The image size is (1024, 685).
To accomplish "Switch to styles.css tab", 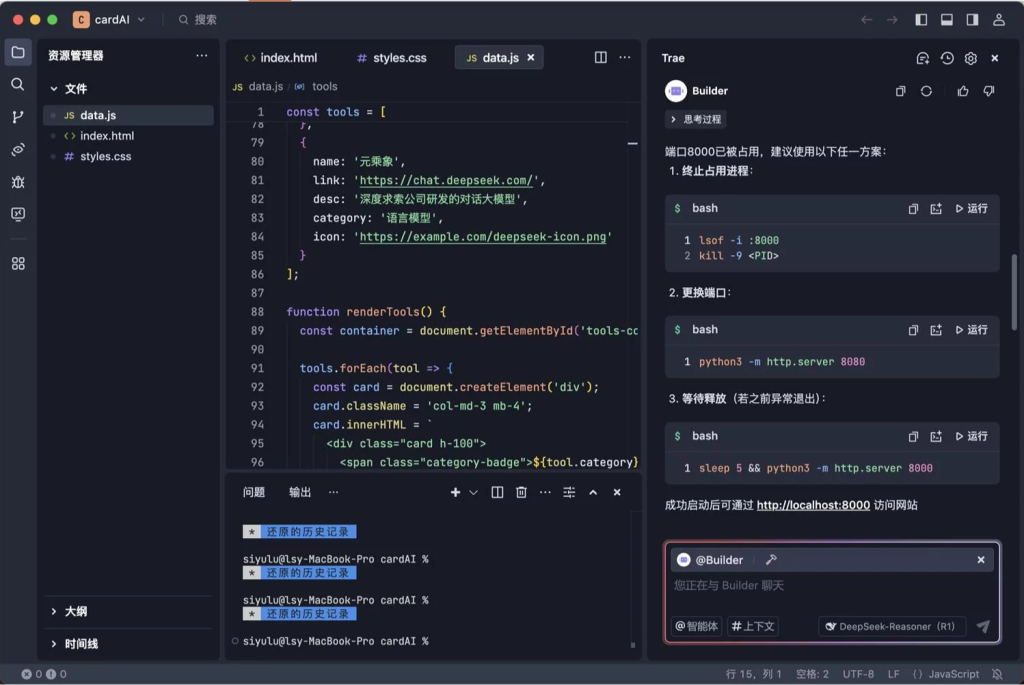I will (x=392, y=58).
